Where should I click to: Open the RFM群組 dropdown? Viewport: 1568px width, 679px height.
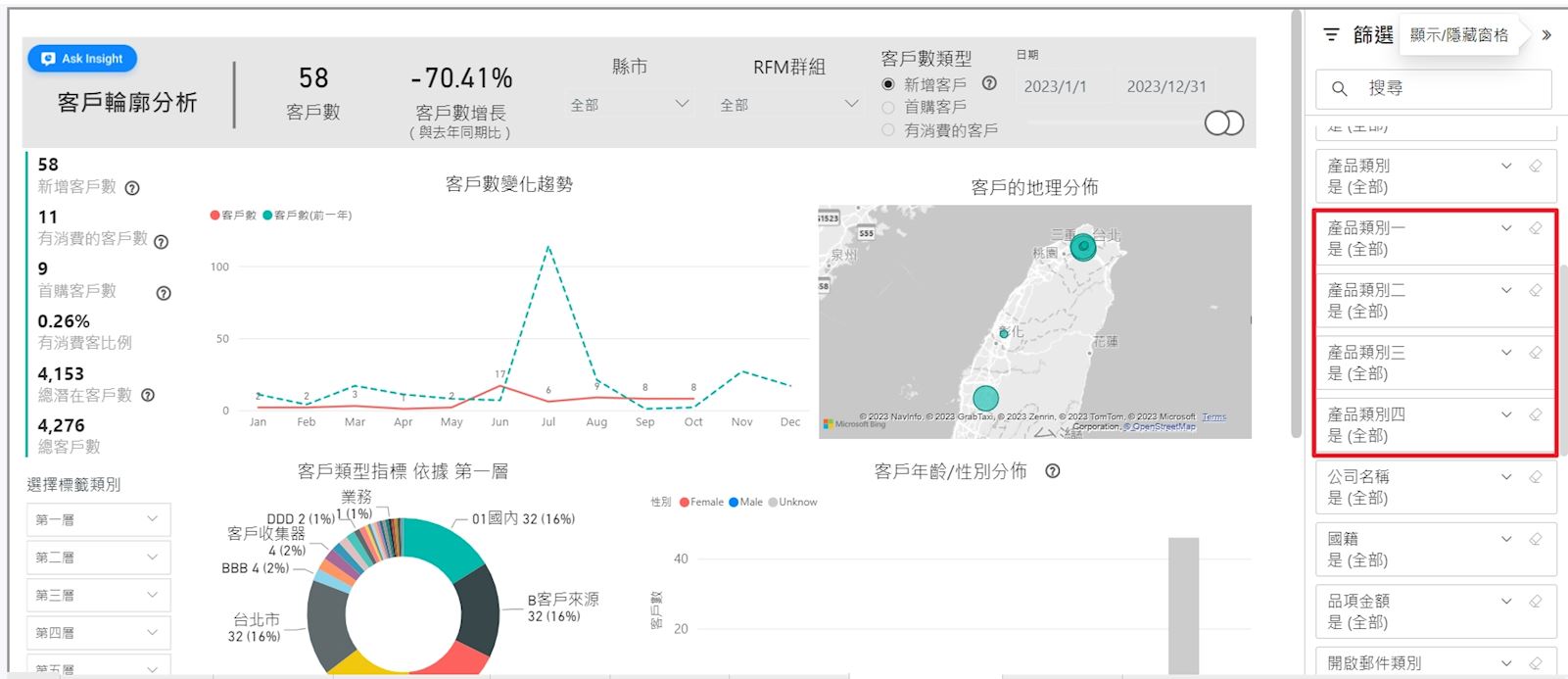tap(788, 104)
